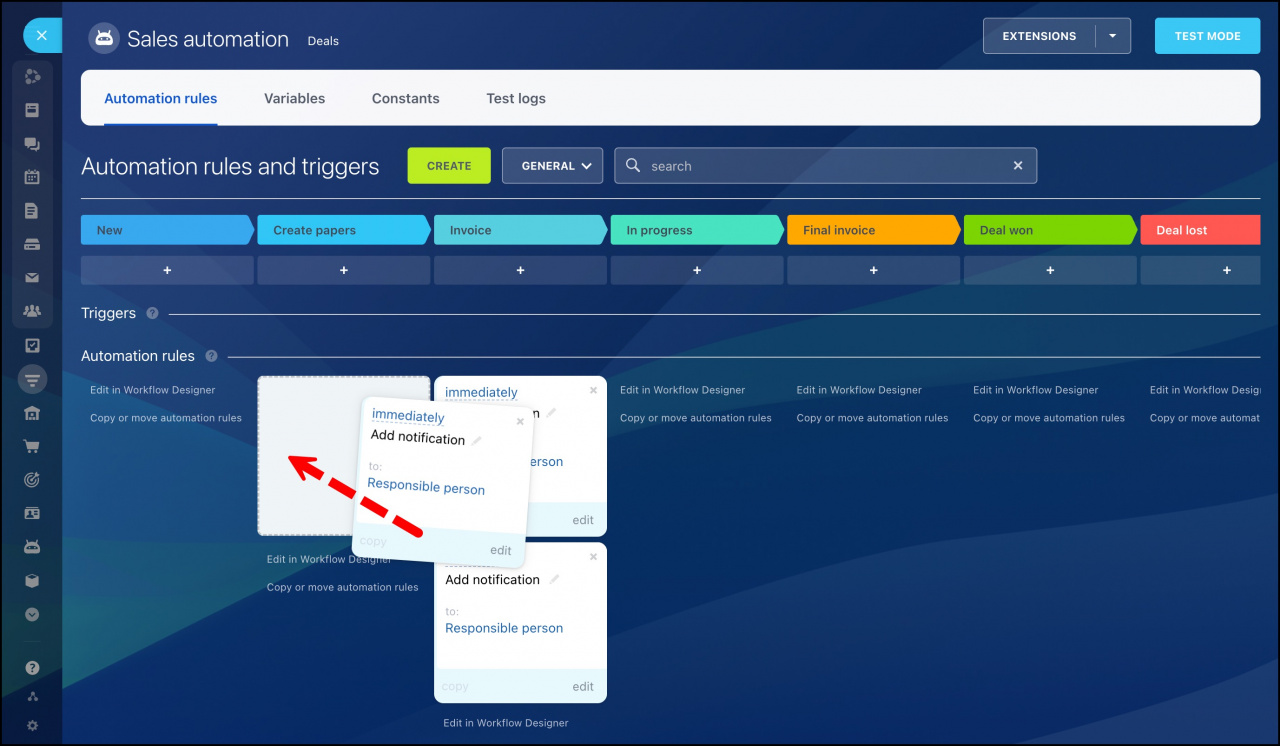Close the Sales automation slider panel

(x=42, y=36)
